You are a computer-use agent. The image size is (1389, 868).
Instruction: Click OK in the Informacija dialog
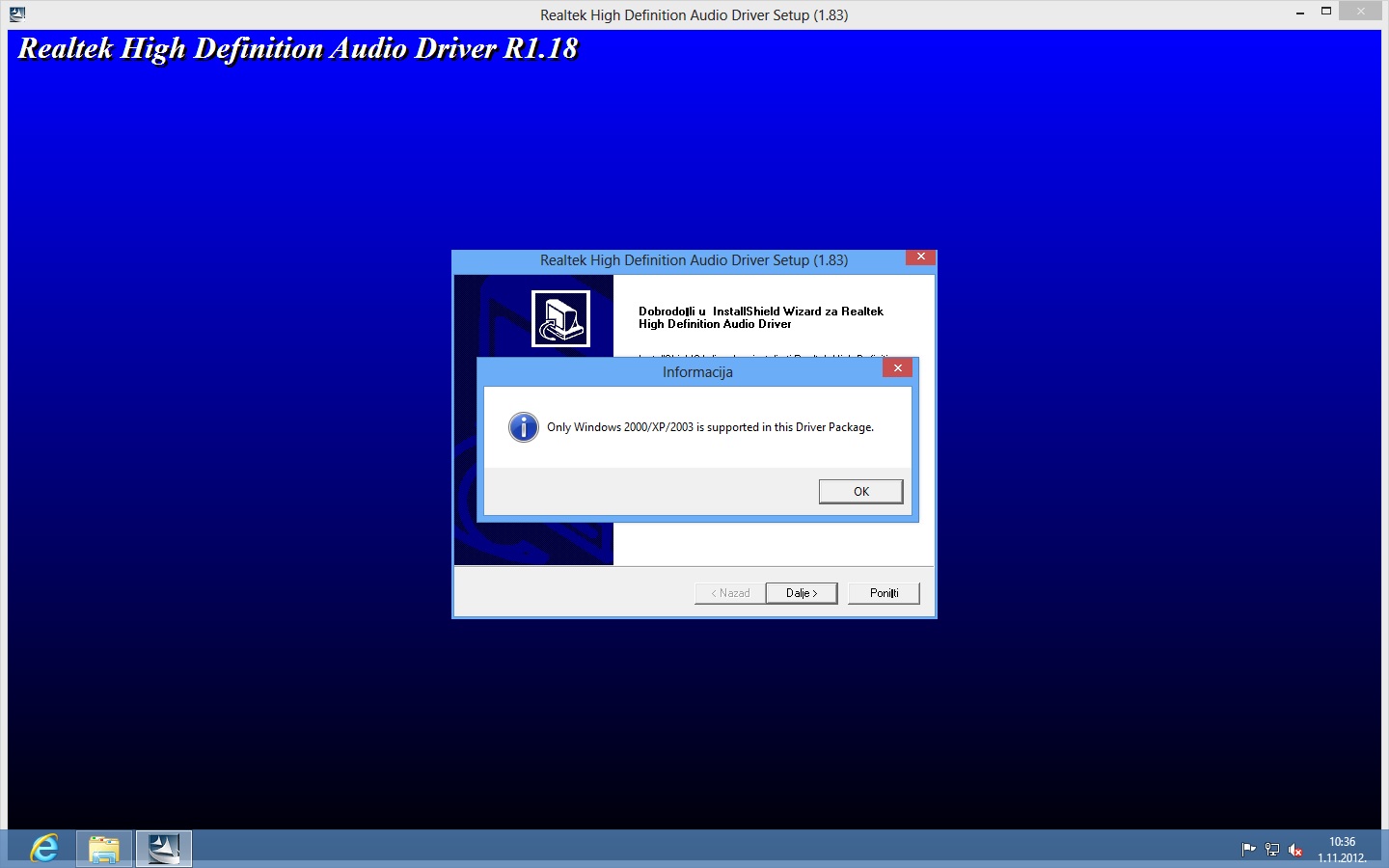(860, 492)
